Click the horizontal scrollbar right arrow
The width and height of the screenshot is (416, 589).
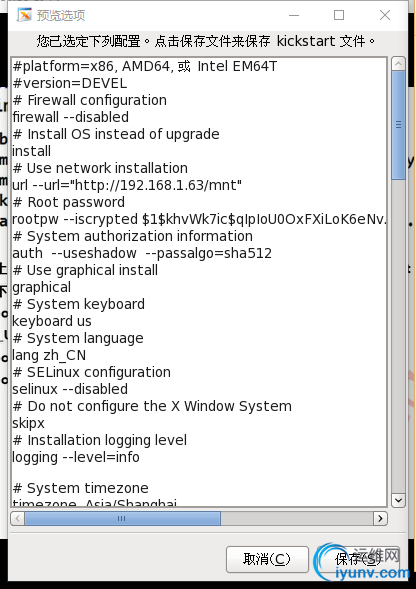pyautogui.click(x=380, y=518)
